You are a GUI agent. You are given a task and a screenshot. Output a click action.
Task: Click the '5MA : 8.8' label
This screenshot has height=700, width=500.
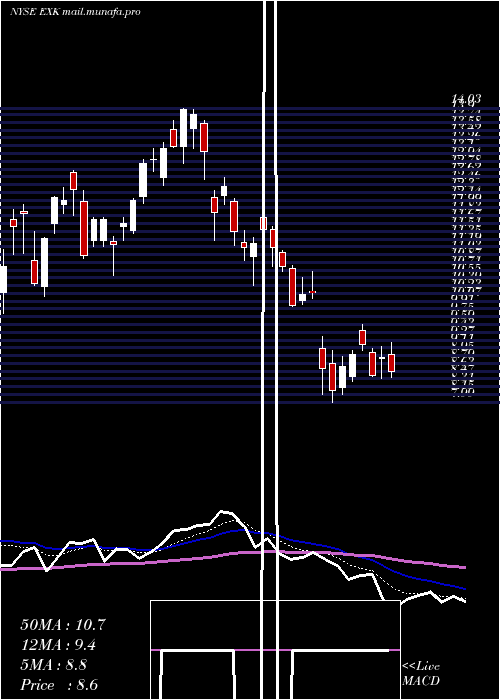pos(54,665)
